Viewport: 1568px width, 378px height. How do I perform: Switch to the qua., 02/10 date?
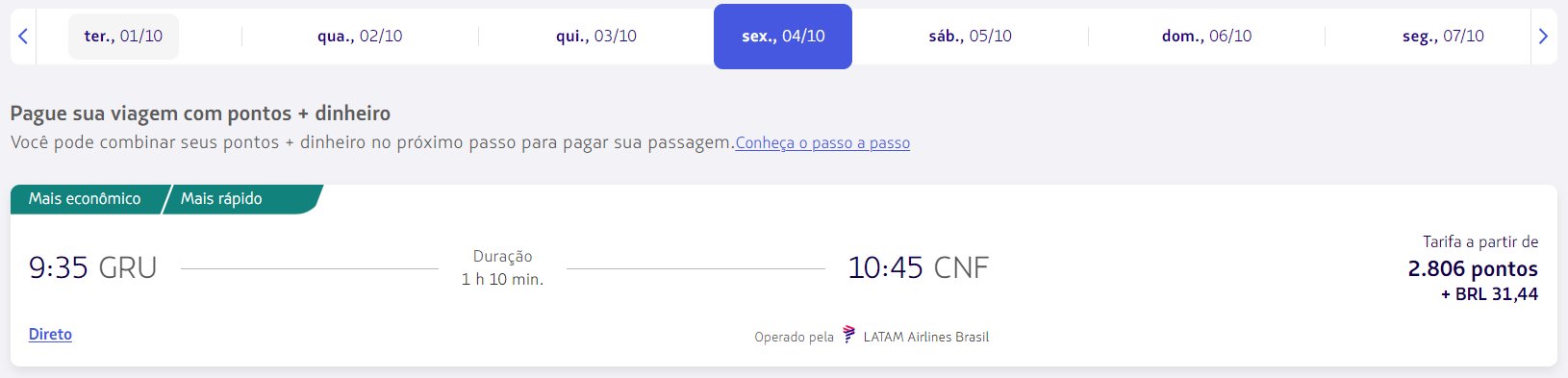(360, 37)
